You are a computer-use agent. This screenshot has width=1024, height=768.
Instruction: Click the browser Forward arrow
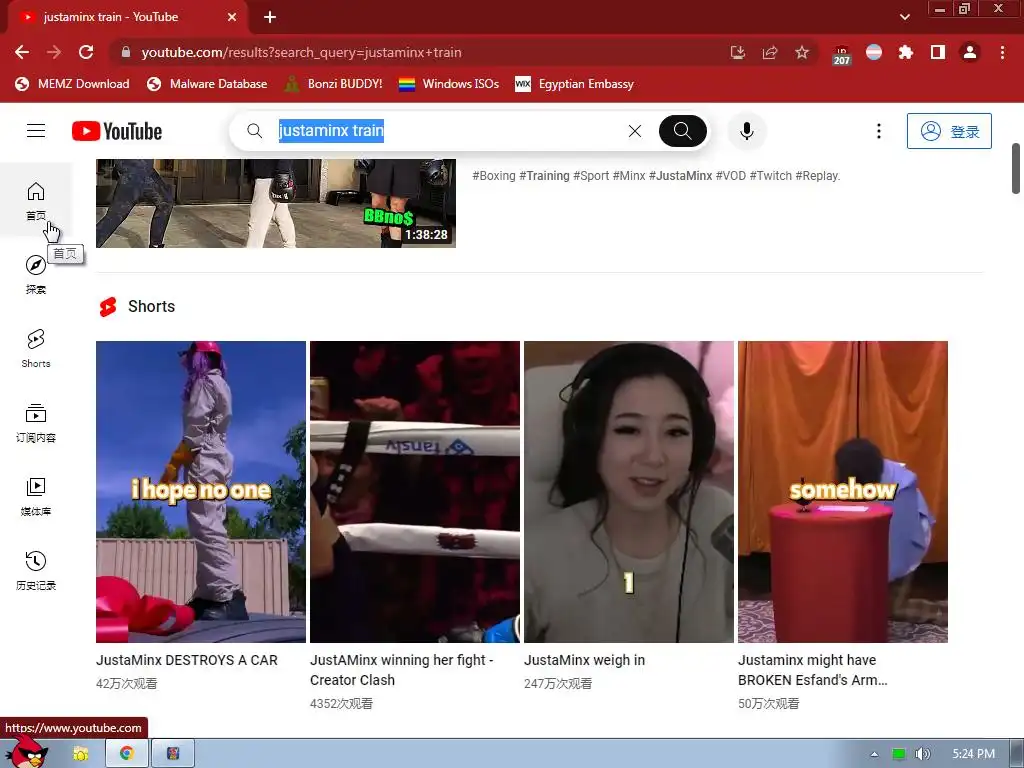click(x=54, y=52)
